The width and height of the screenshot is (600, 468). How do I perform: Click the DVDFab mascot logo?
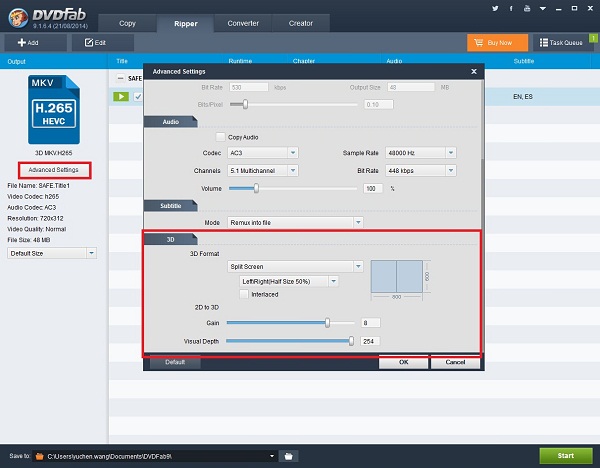pyautogui.click(x=18, y=18)
